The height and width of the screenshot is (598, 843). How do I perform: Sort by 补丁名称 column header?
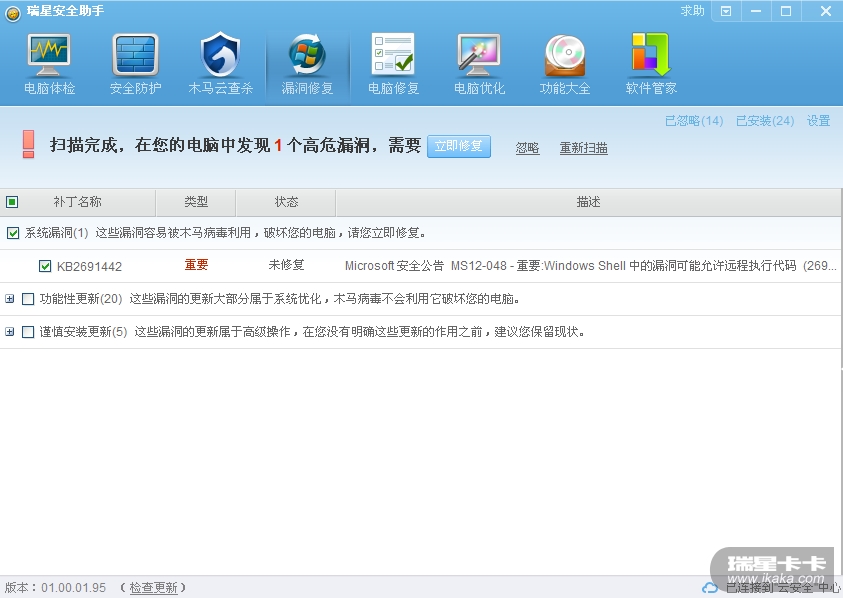[x=77, y=202]
